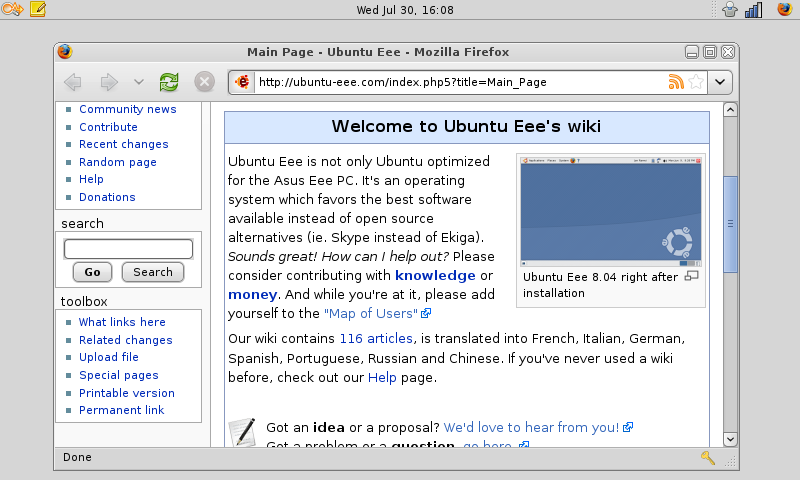Click the yellow sticky note icon in top panel
The width and height of the screenshot is (800, 480).
[38, 9]
